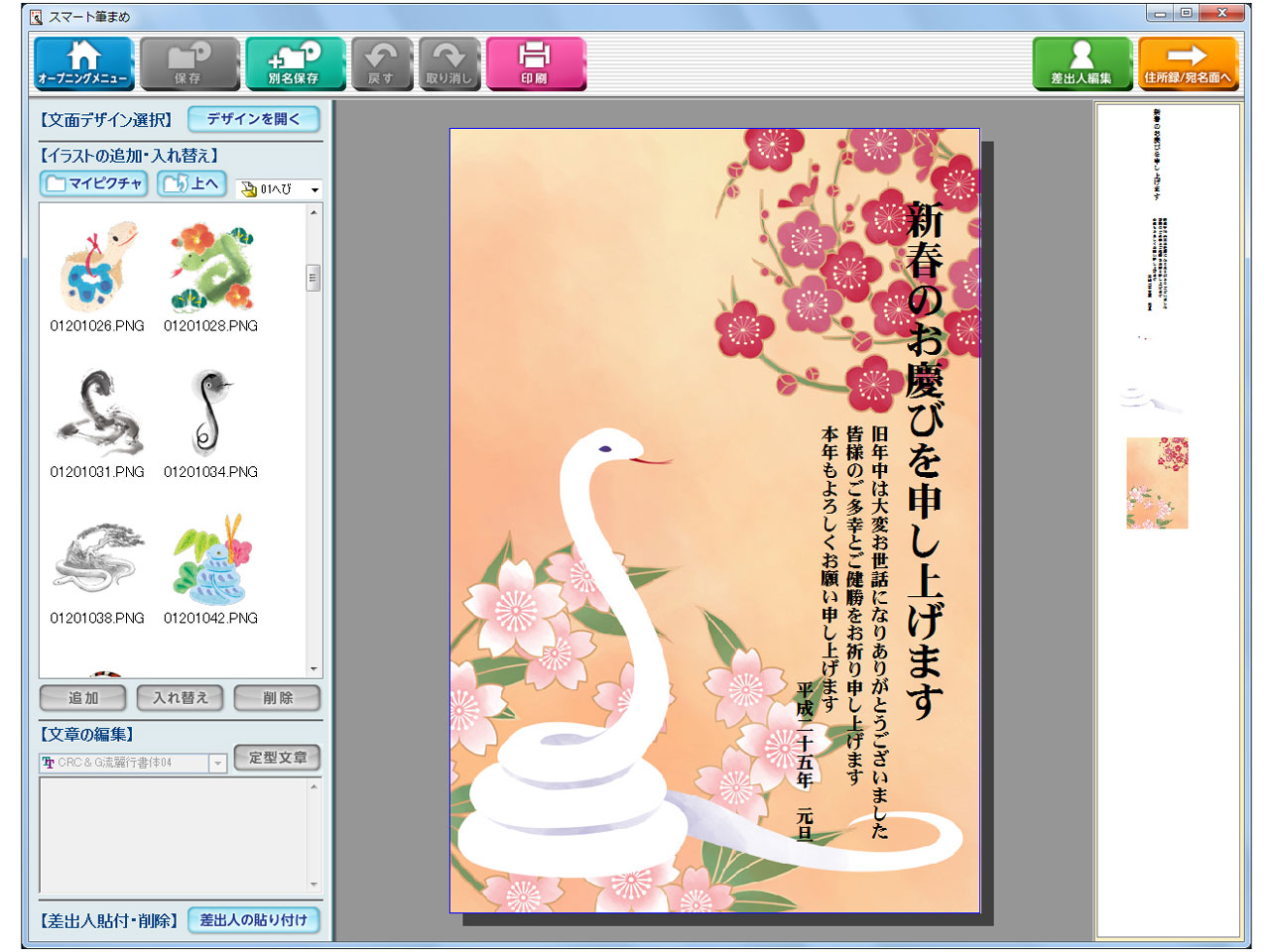
Task: Select the card preview thumbnail in right panel
Action: click(x=1159, y=483)
